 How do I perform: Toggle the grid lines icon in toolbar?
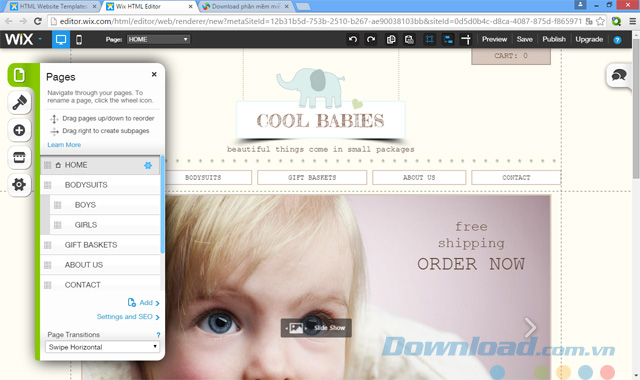click(x=429, y=39)
